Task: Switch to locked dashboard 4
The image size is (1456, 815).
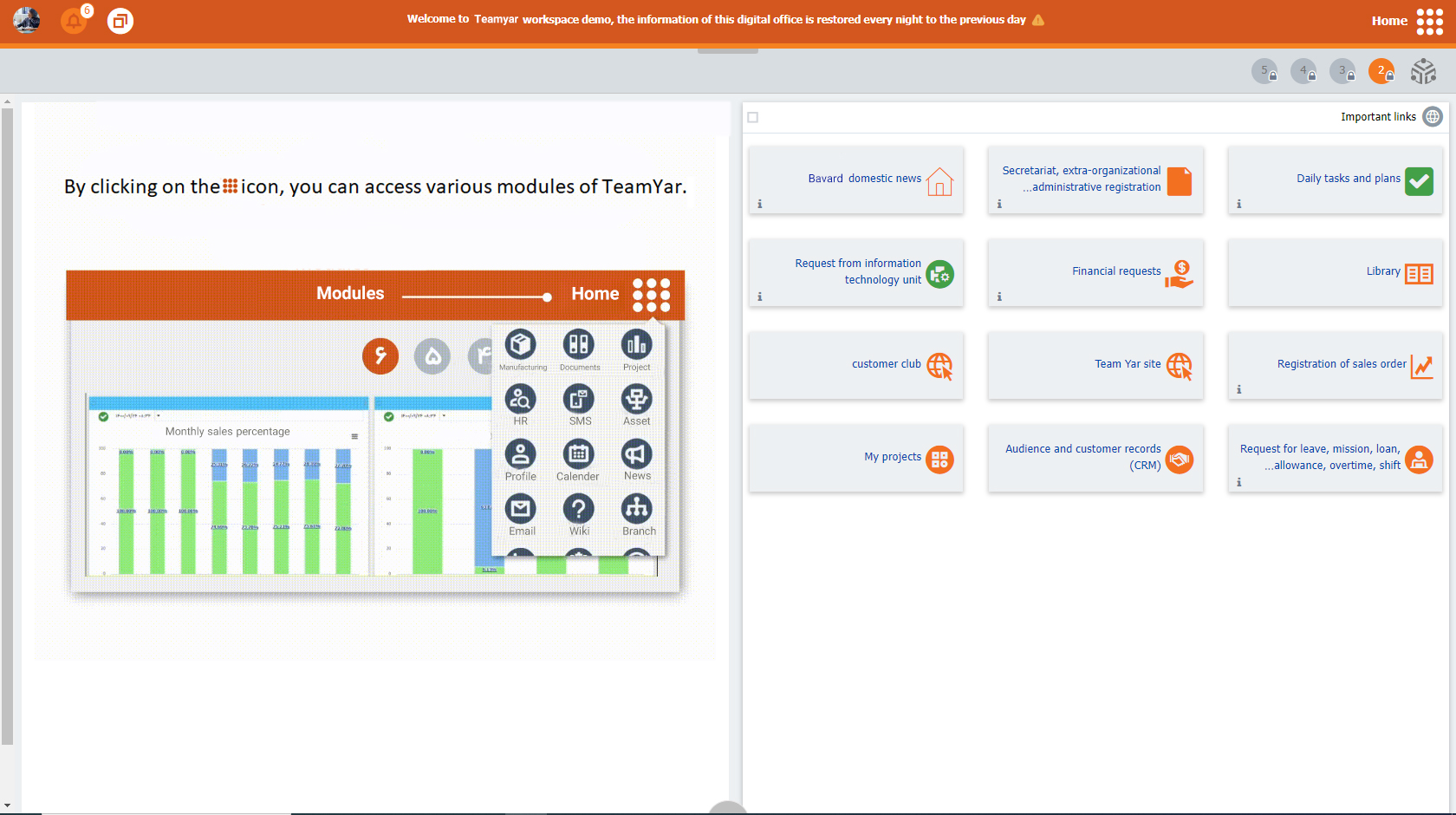Action: (1303, 71)
